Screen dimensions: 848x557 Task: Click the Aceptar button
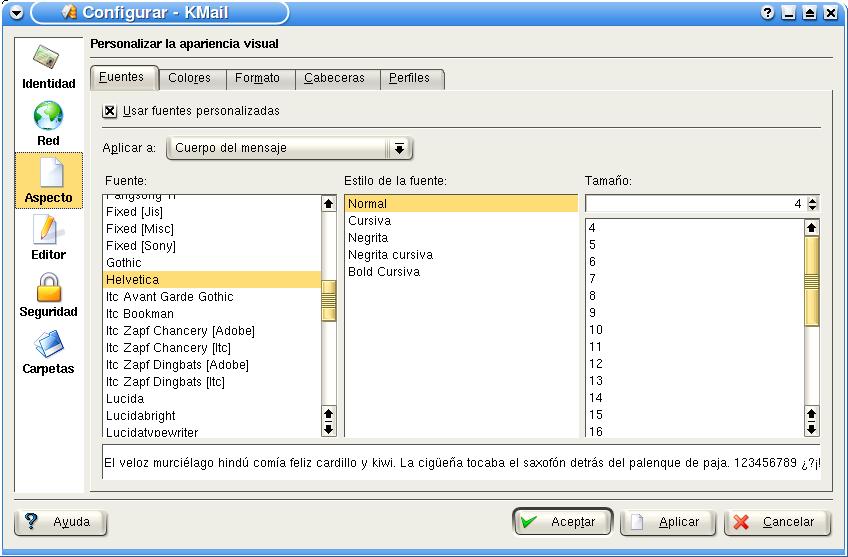(562, 522)
